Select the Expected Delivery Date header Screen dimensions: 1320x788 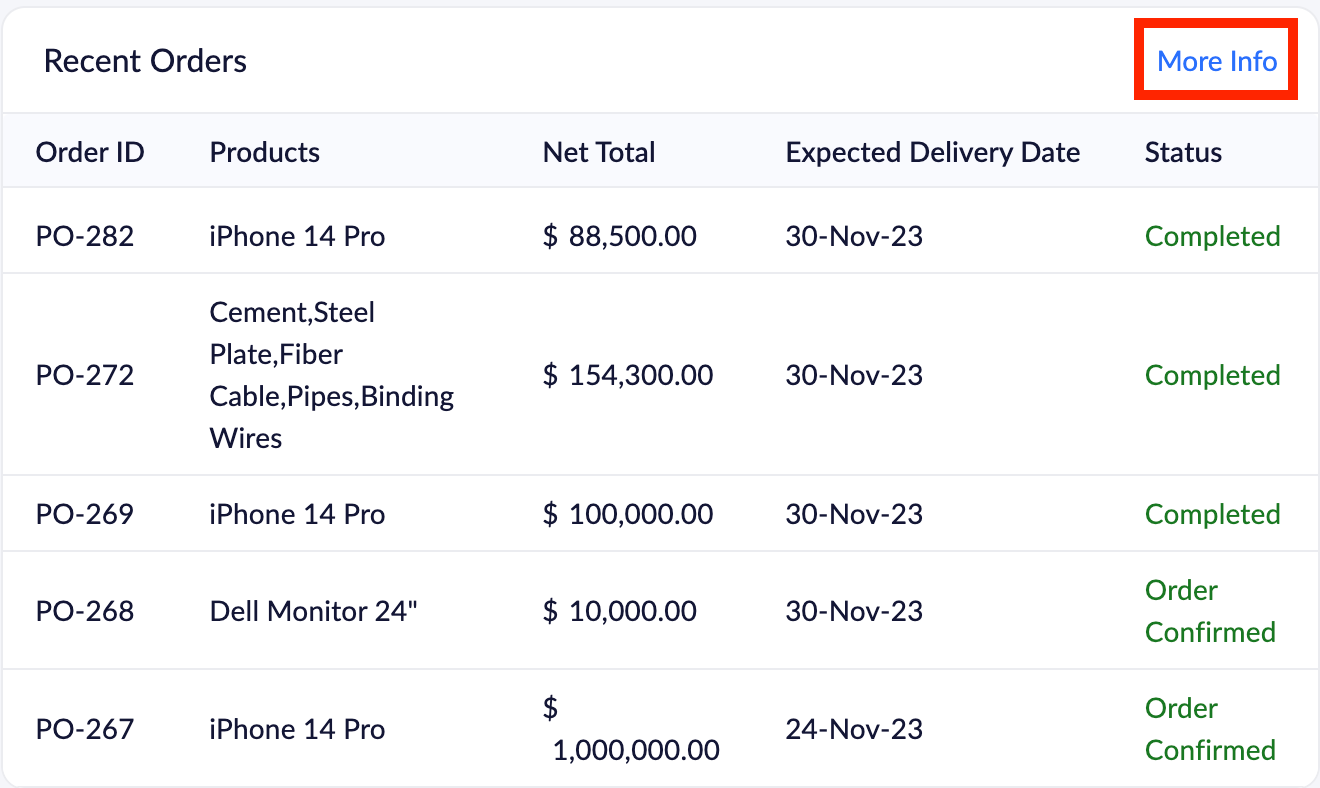tap(932, 152)
